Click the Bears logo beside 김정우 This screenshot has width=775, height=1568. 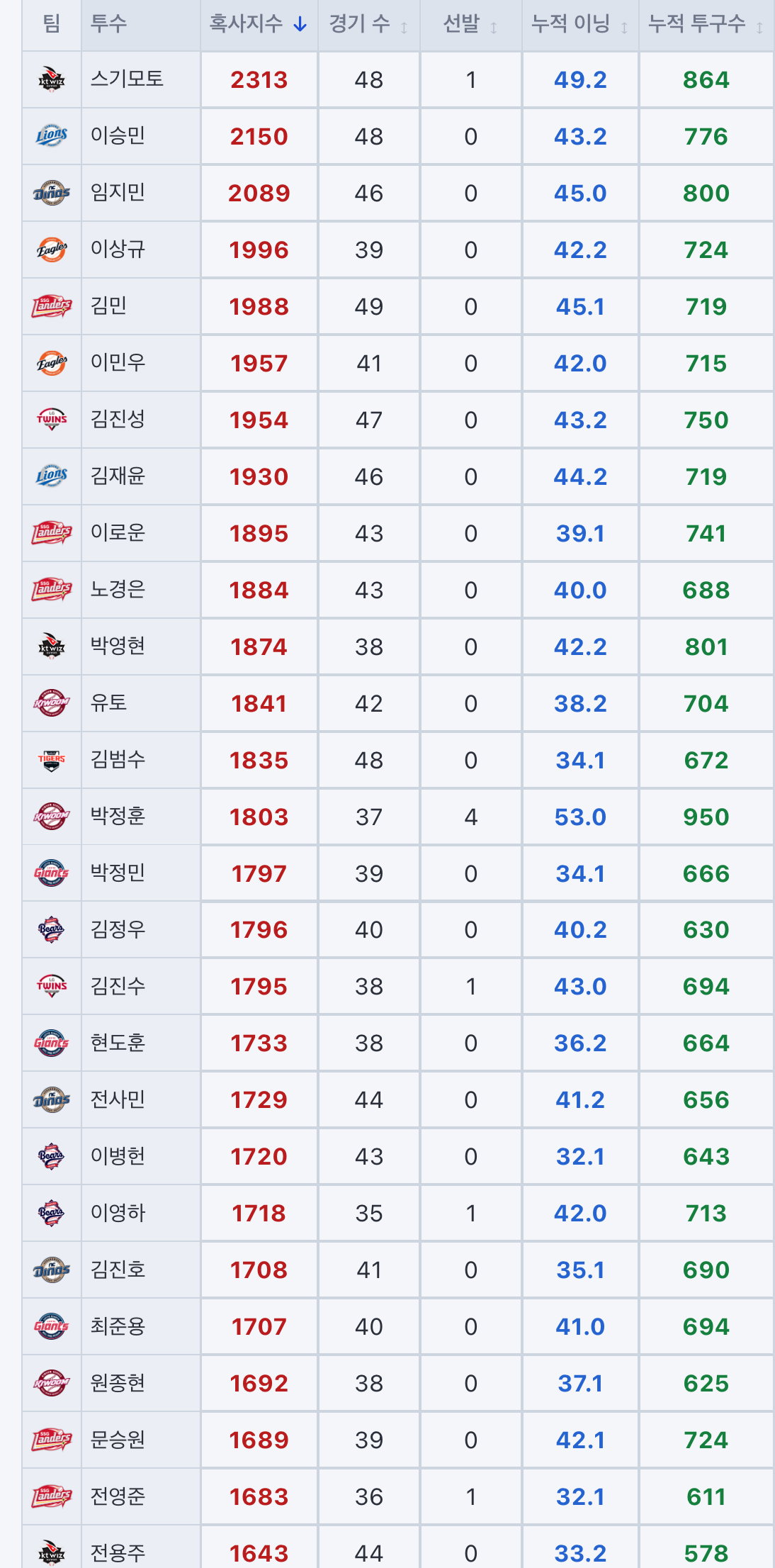pos(52,929)
